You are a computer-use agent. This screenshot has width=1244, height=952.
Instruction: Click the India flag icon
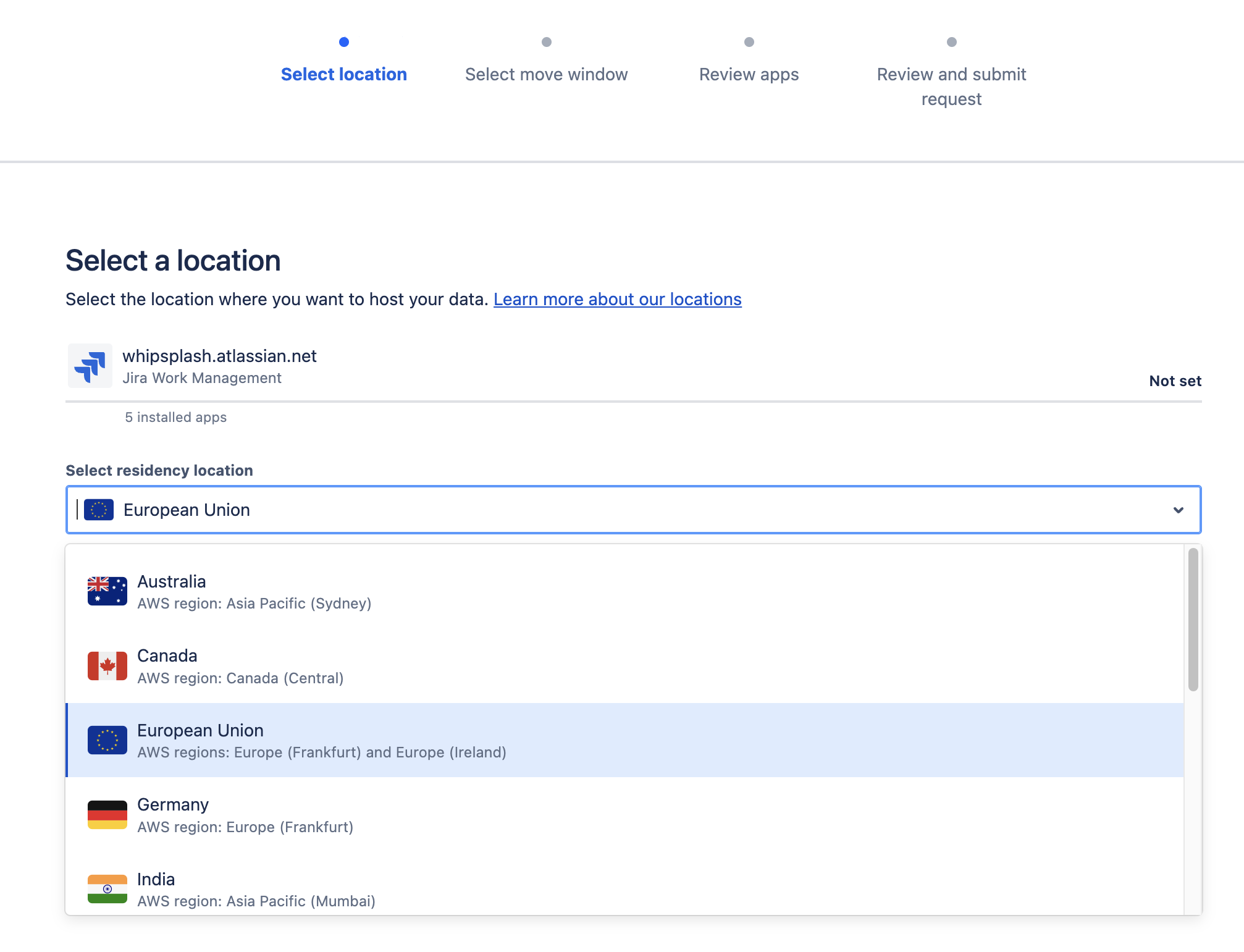tap(107, 889)
